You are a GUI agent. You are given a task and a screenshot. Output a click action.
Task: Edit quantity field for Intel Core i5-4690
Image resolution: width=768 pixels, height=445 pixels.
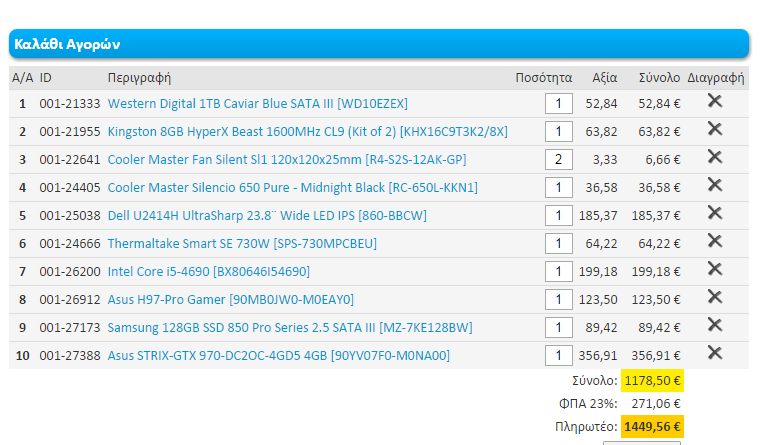[x=559, y=271]
